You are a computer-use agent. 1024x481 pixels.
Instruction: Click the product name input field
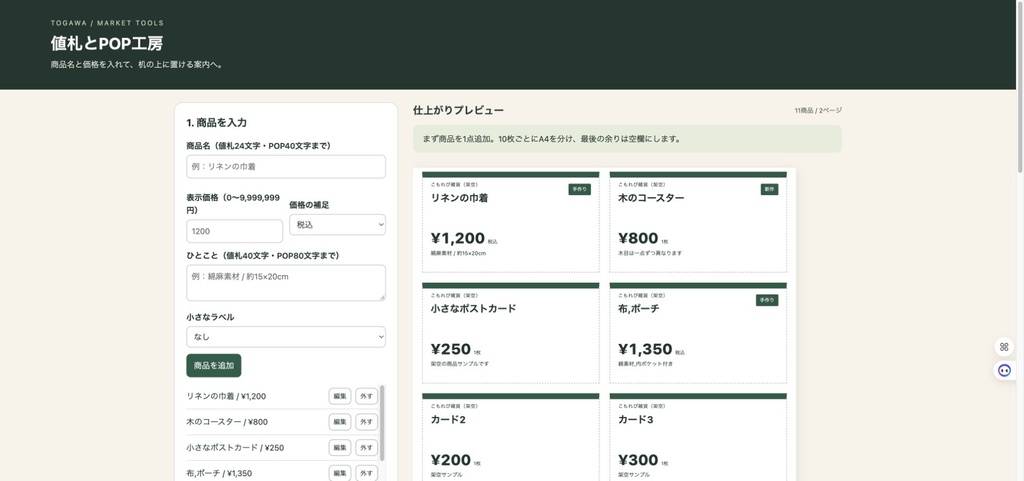(x=285, y=166)
